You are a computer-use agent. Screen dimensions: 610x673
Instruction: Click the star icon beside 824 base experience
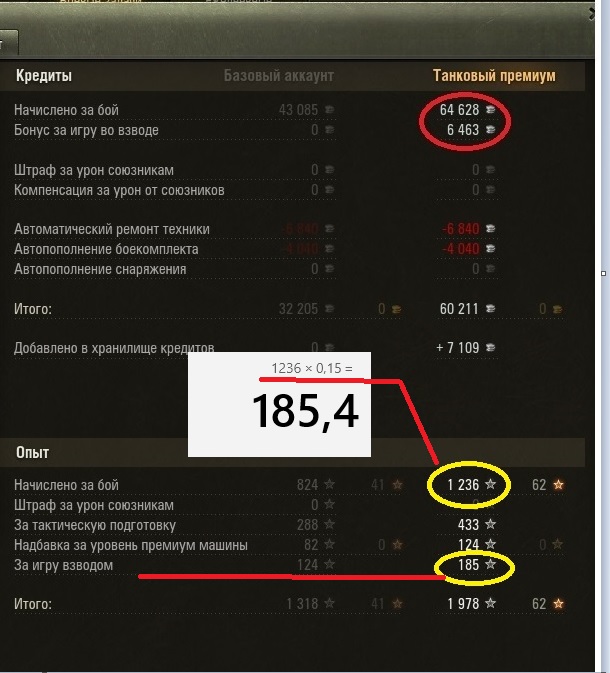click(x=329, y=485)
